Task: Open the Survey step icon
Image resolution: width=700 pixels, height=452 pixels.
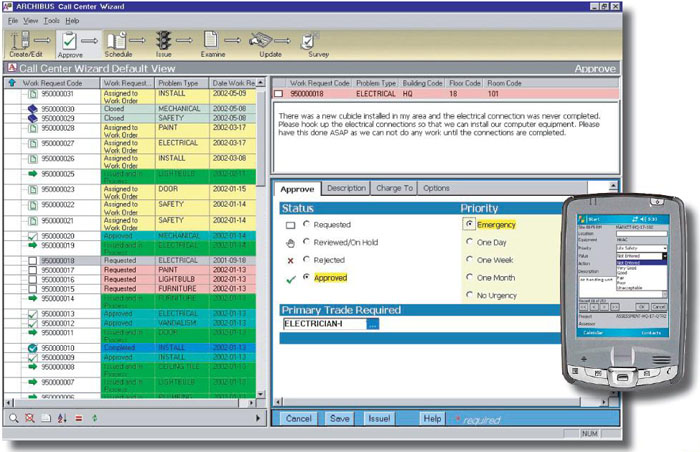Action: pyautogui.click(x=308, y=41)
